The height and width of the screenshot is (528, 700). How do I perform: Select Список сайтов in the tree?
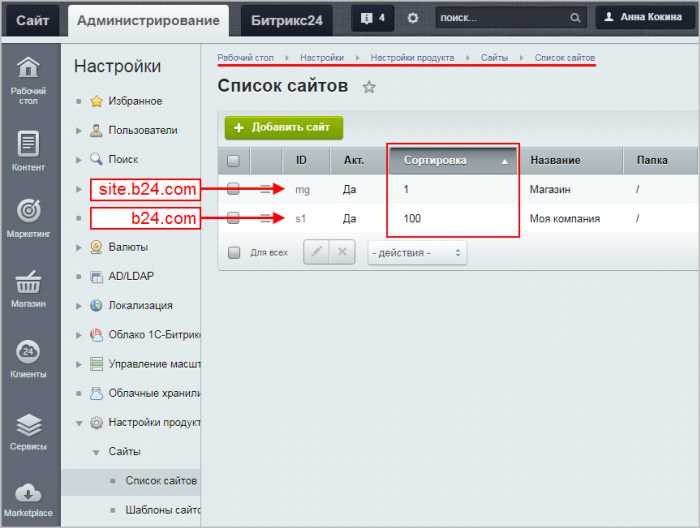161,481
